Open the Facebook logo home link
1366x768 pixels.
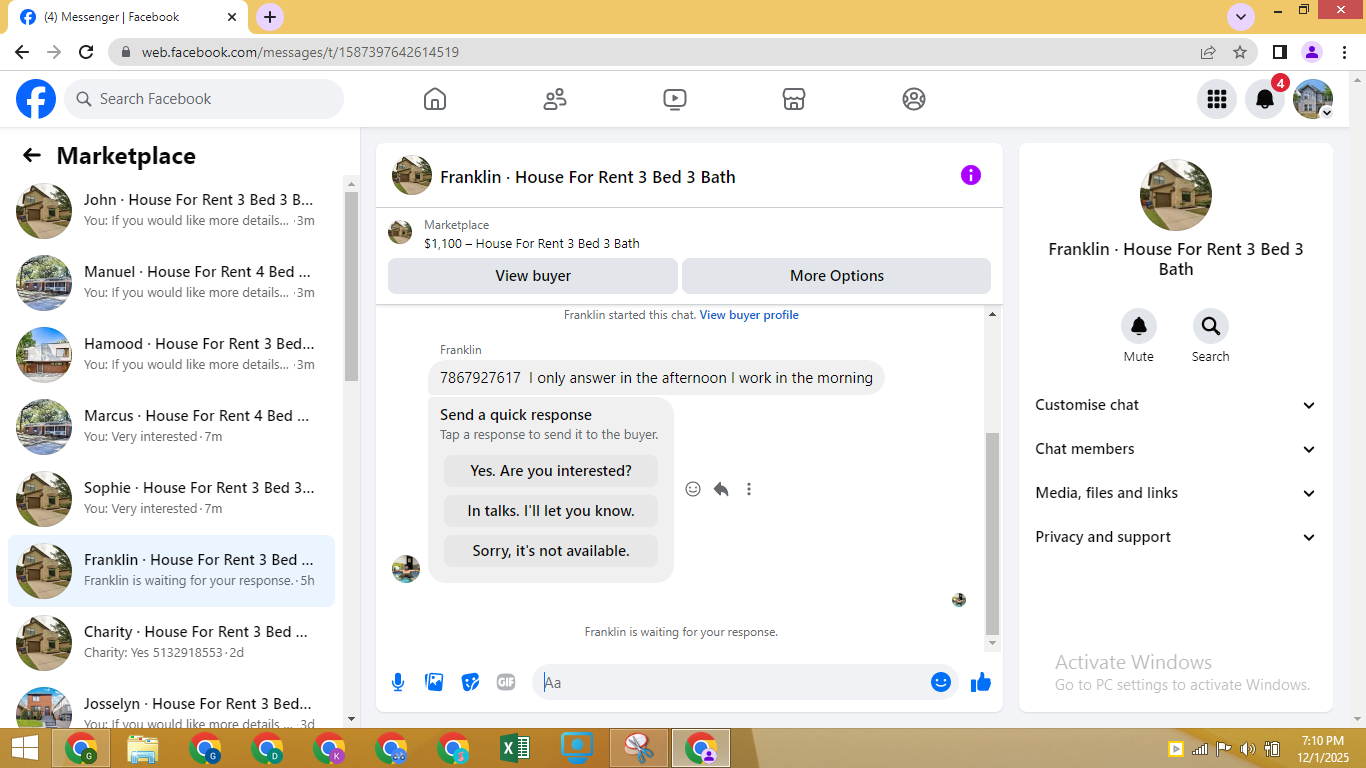tap(36, 99)
